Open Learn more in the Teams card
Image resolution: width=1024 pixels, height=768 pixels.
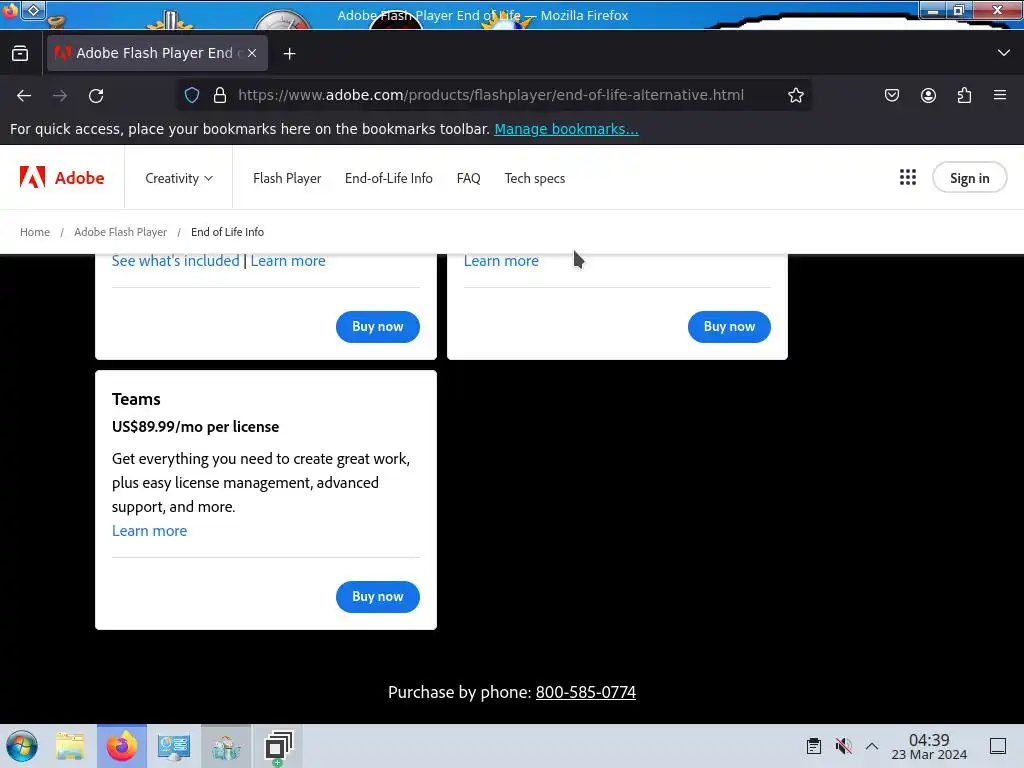pos(150,531)
